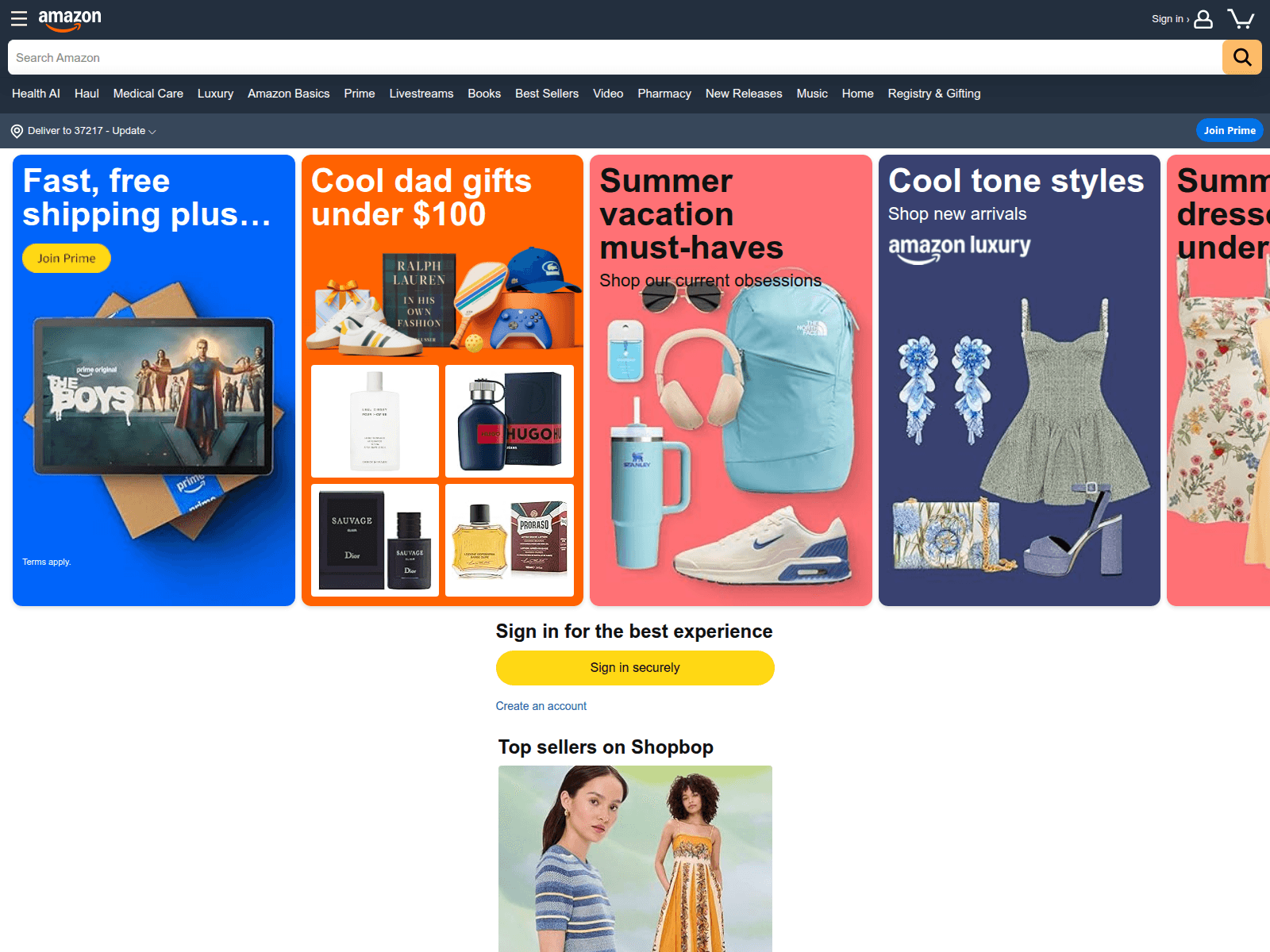Screen dimensions: 1270x952
Task: Open the Proraso aftershave product
Action: 510,540
